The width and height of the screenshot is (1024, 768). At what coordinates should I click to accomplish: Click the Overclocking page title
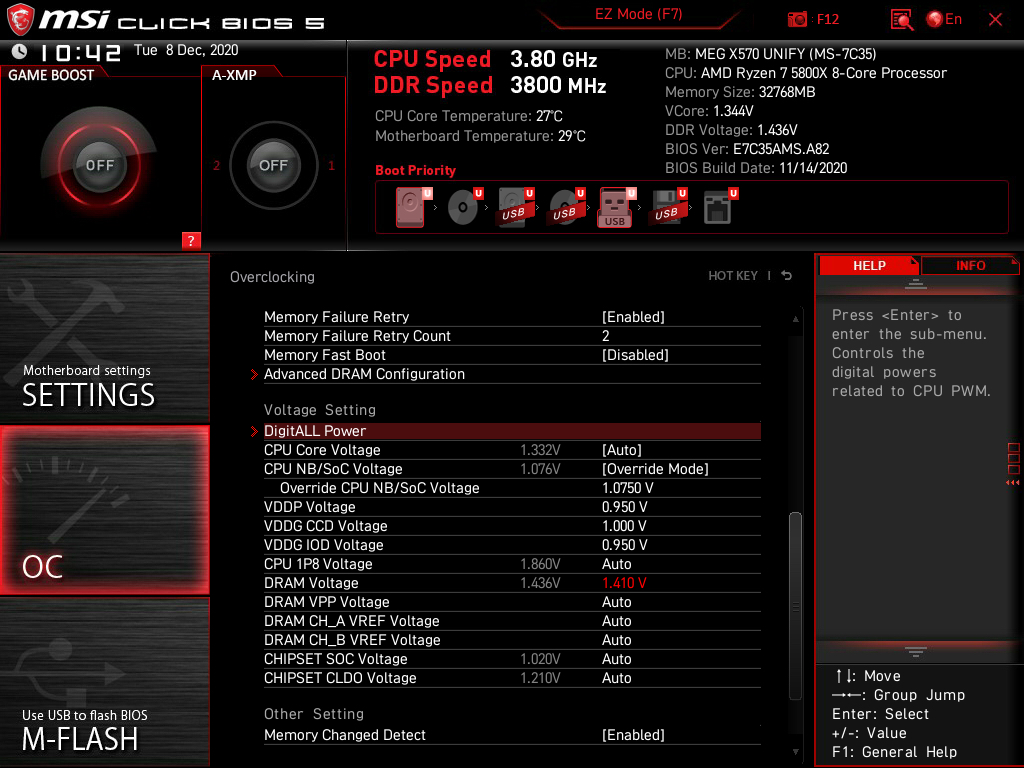(272, 277)
